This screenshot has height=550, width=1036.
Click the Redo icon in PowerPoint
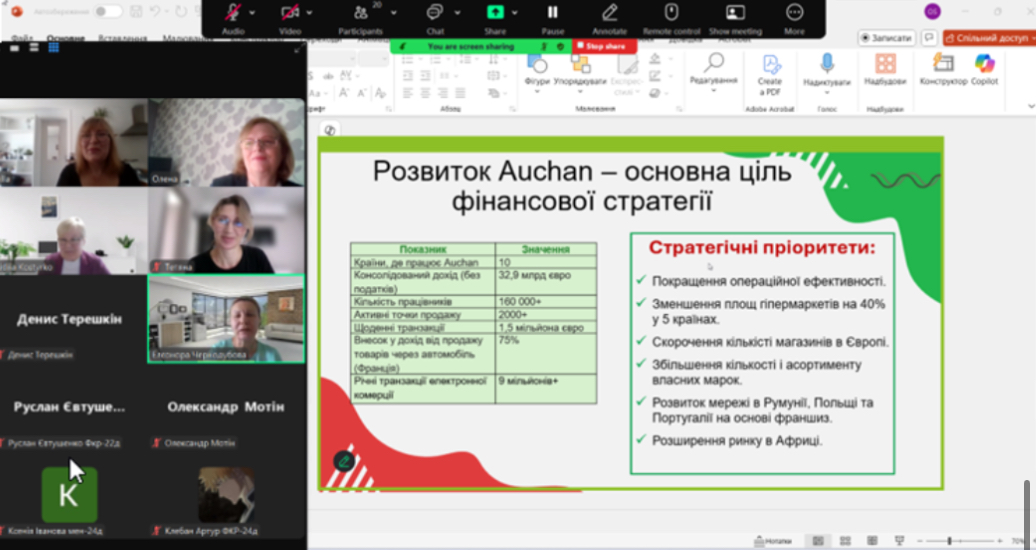180,11
